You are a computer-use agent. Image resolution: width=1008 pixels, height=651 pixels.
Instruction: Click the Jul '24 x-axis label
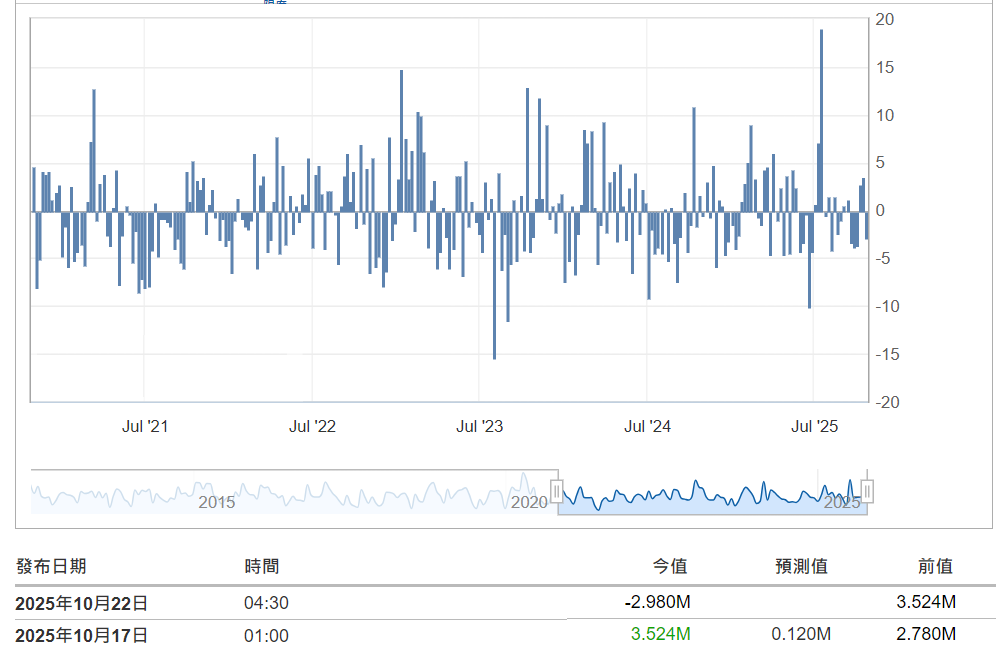pyautogui.click(x=647, y=427)
